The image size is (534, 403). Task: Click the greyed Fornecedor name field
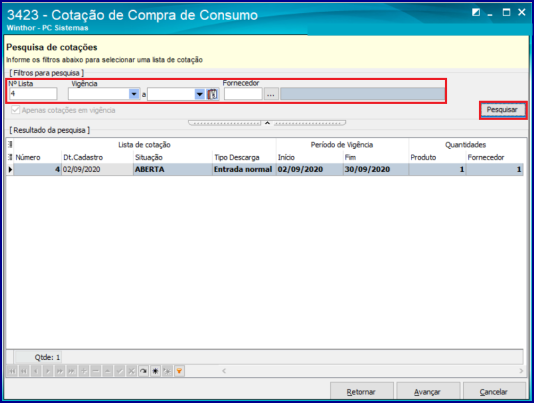(362, 94)
